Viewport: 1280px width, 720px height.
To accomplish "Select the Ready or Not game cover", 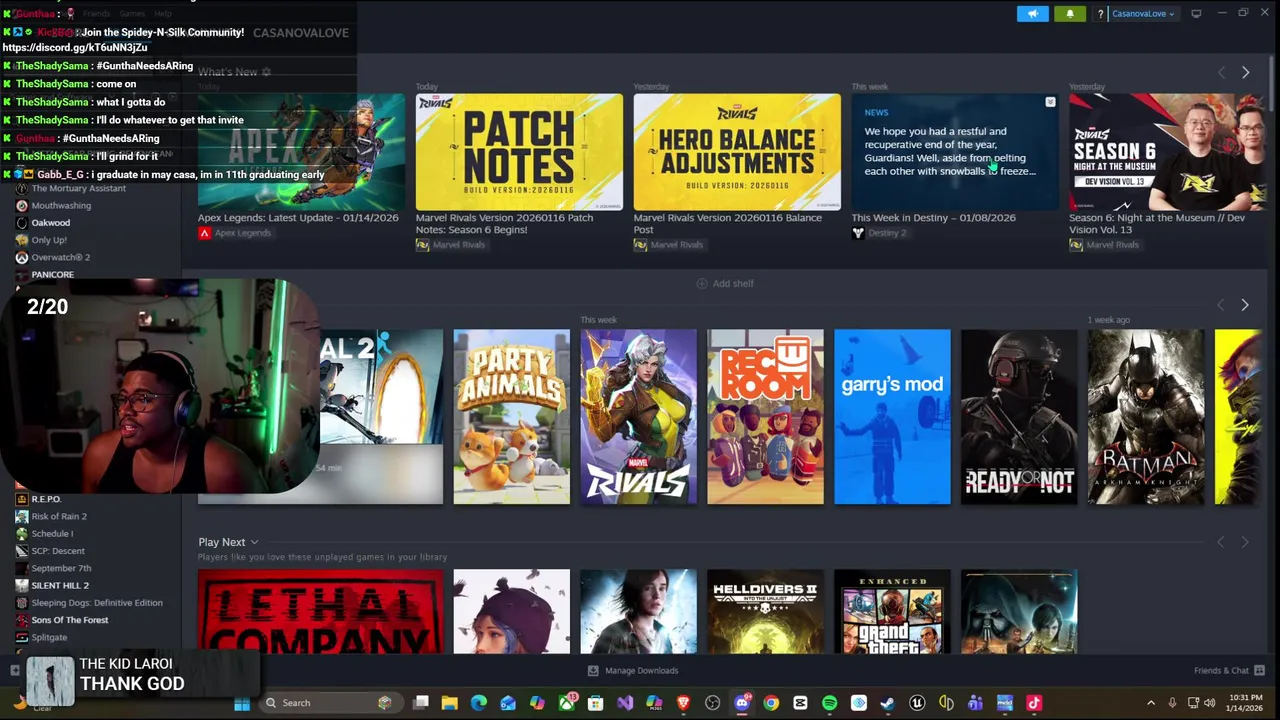I will [x=1019, y=417].
